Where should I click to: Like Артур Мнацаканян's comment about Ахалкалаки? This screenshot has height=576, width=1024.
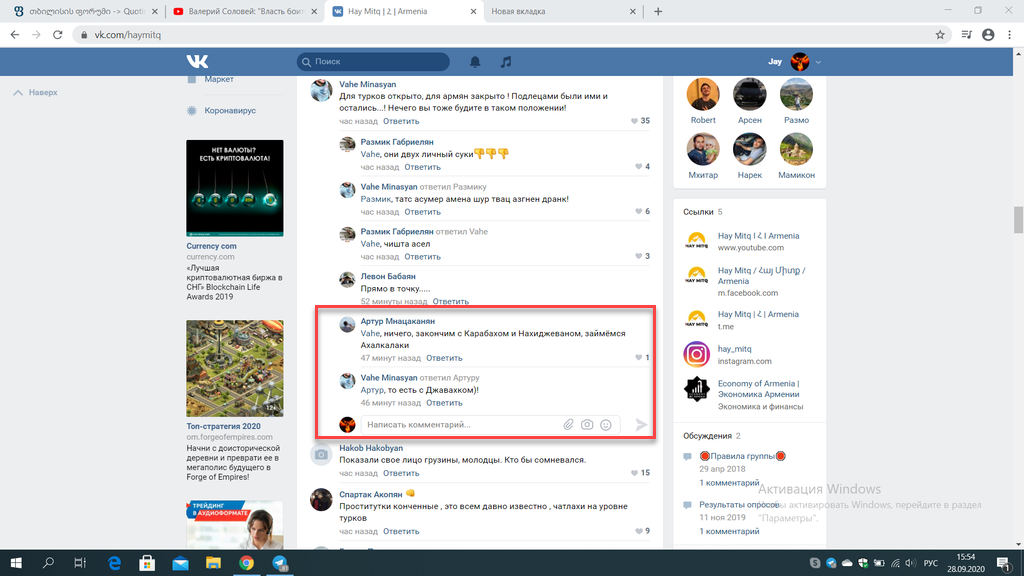[x=638, y=358]
